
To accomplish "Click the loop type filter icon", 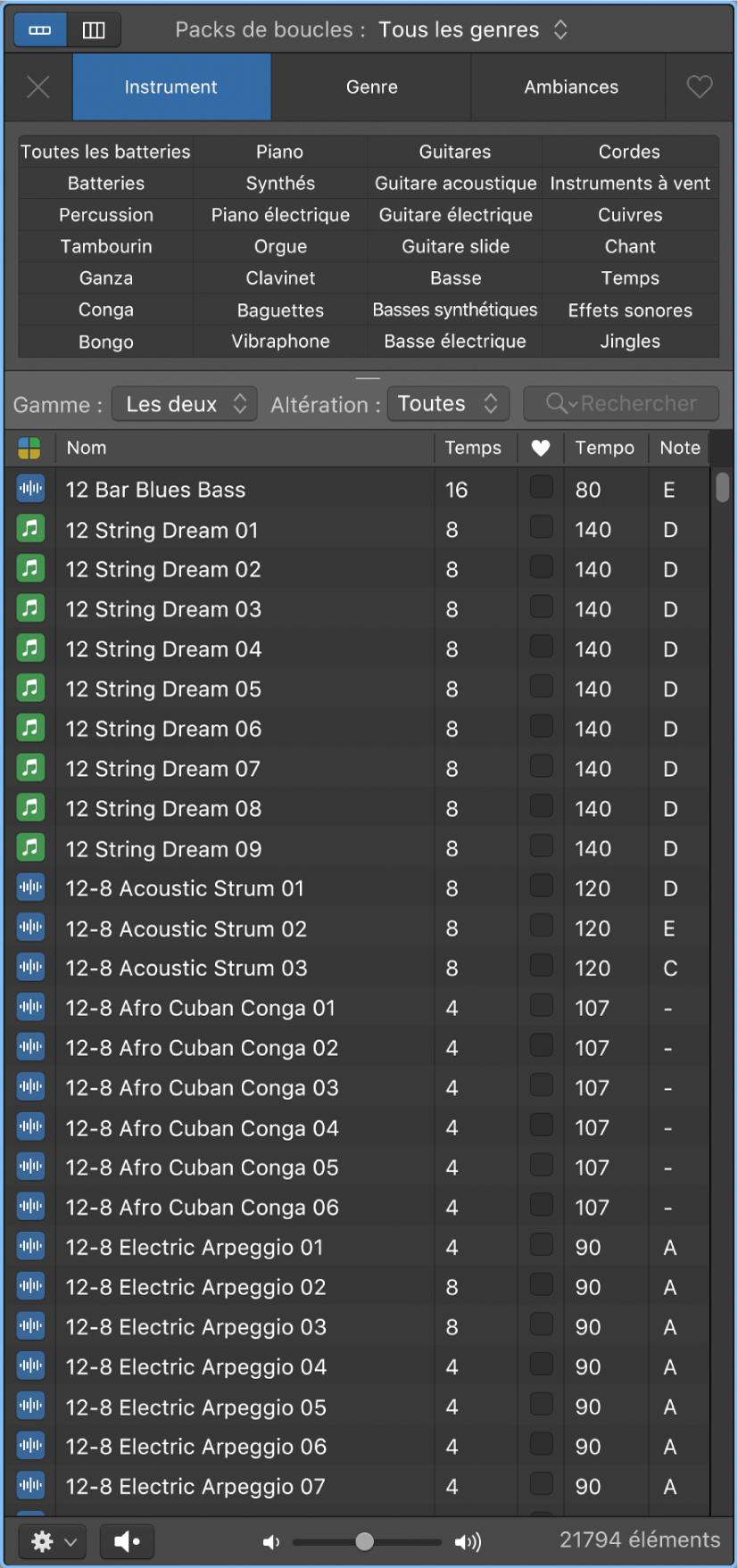I will point(29,448).
